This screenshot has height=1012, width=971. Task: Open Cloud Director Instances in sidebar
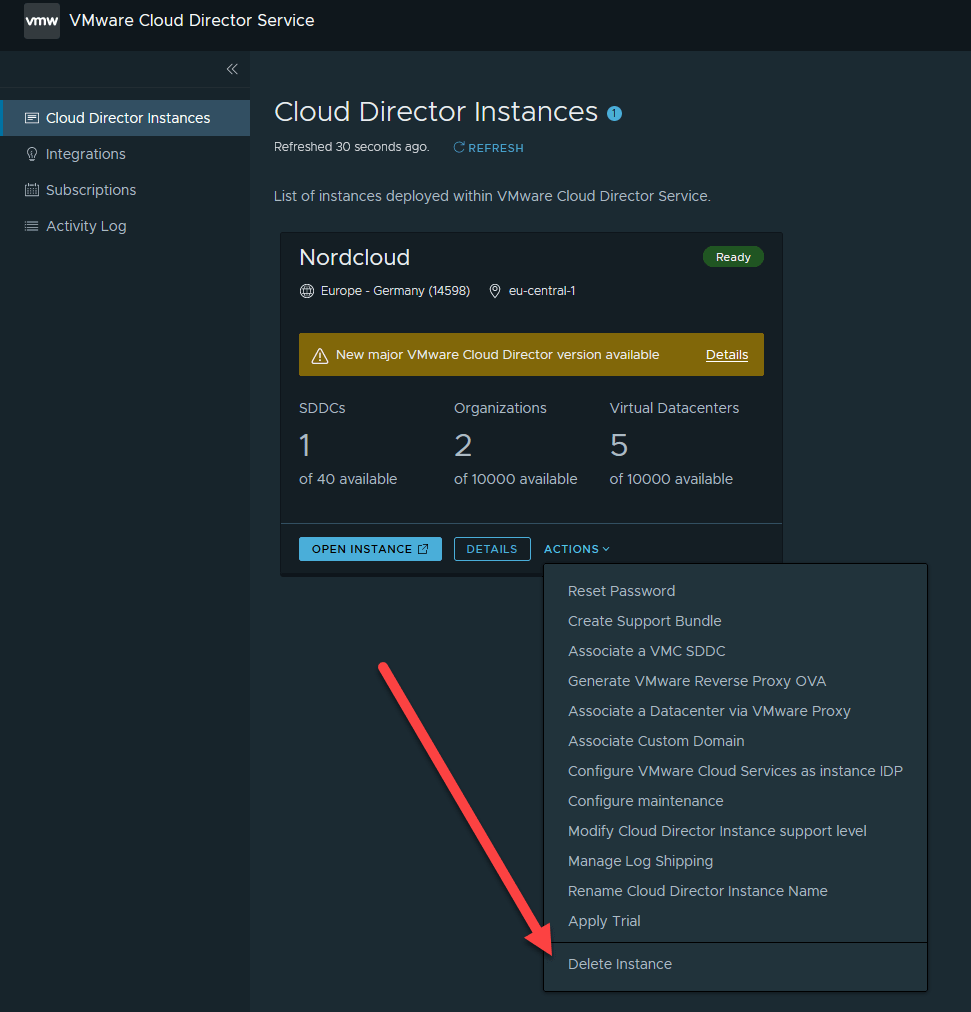[x=127, y=118]
